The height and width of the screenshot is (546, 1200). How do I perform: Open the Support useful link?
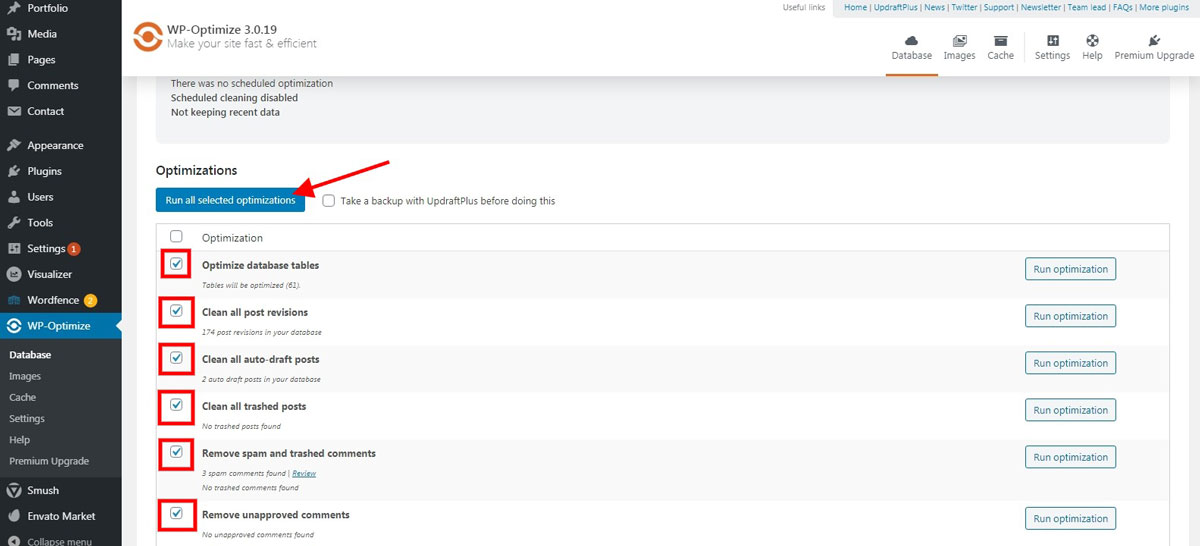point(999,7)
